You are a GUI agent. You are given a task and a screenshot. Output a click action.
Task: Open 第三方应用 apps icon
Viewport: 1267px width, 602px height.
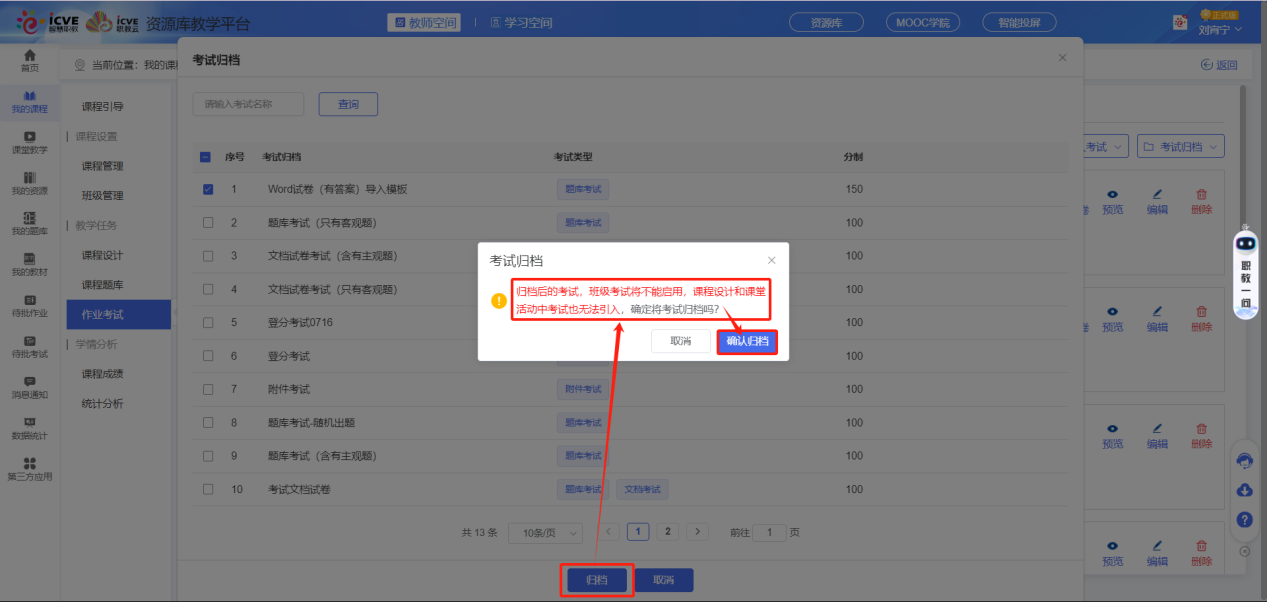[29, 468]
